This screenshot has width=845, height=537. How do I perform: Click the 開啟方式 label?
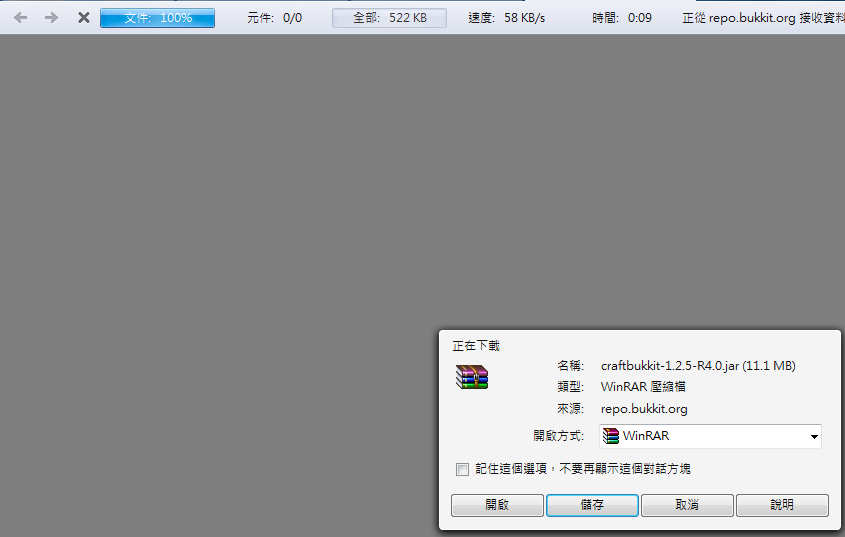tap(558, 436)
